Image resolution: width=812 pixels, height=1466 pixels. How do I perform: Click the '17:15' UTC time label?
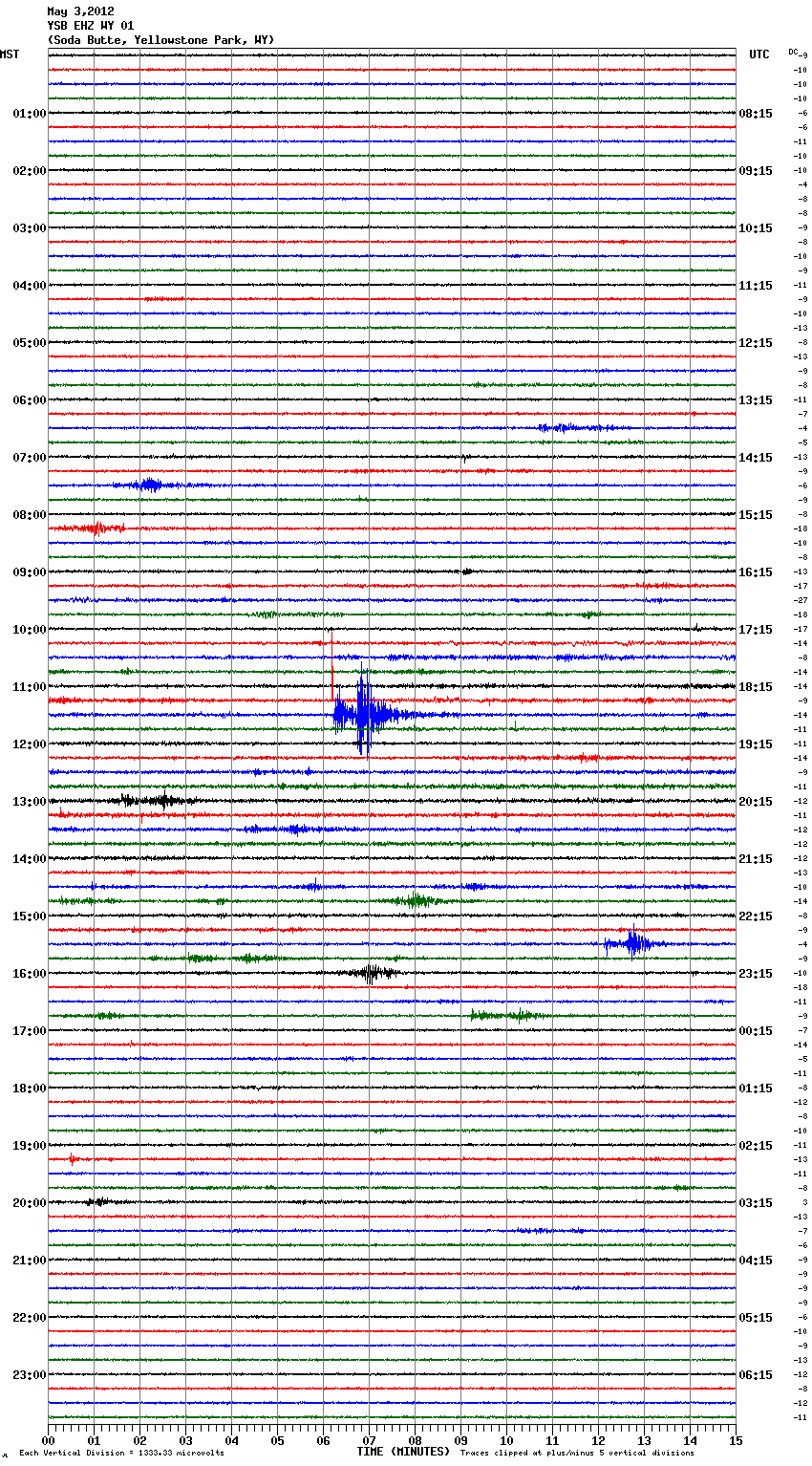pyautogui.click(x=756, y=630)
